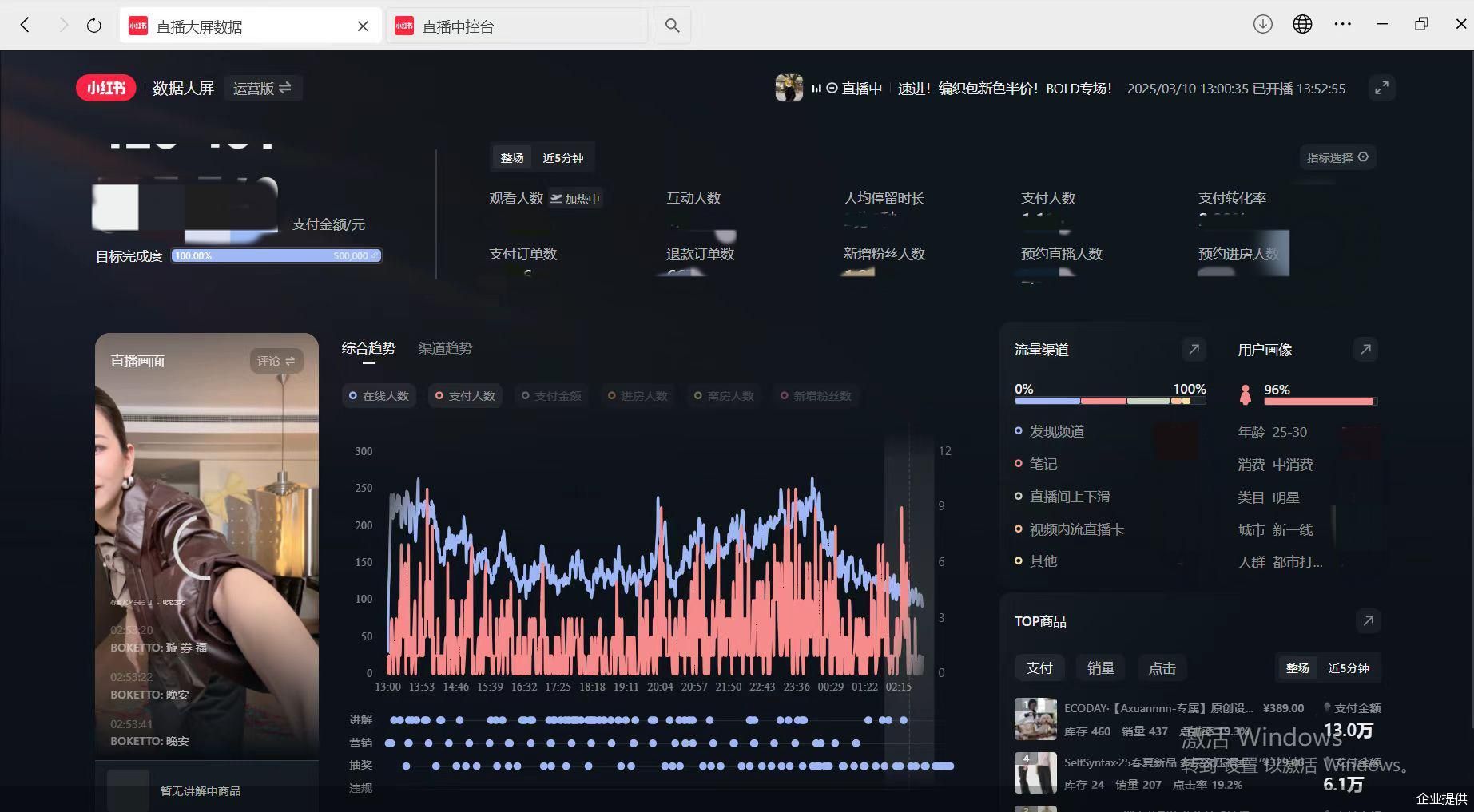Select 整场 in the metrics range
Screen dimensions: 1474x812
point(512,158)
